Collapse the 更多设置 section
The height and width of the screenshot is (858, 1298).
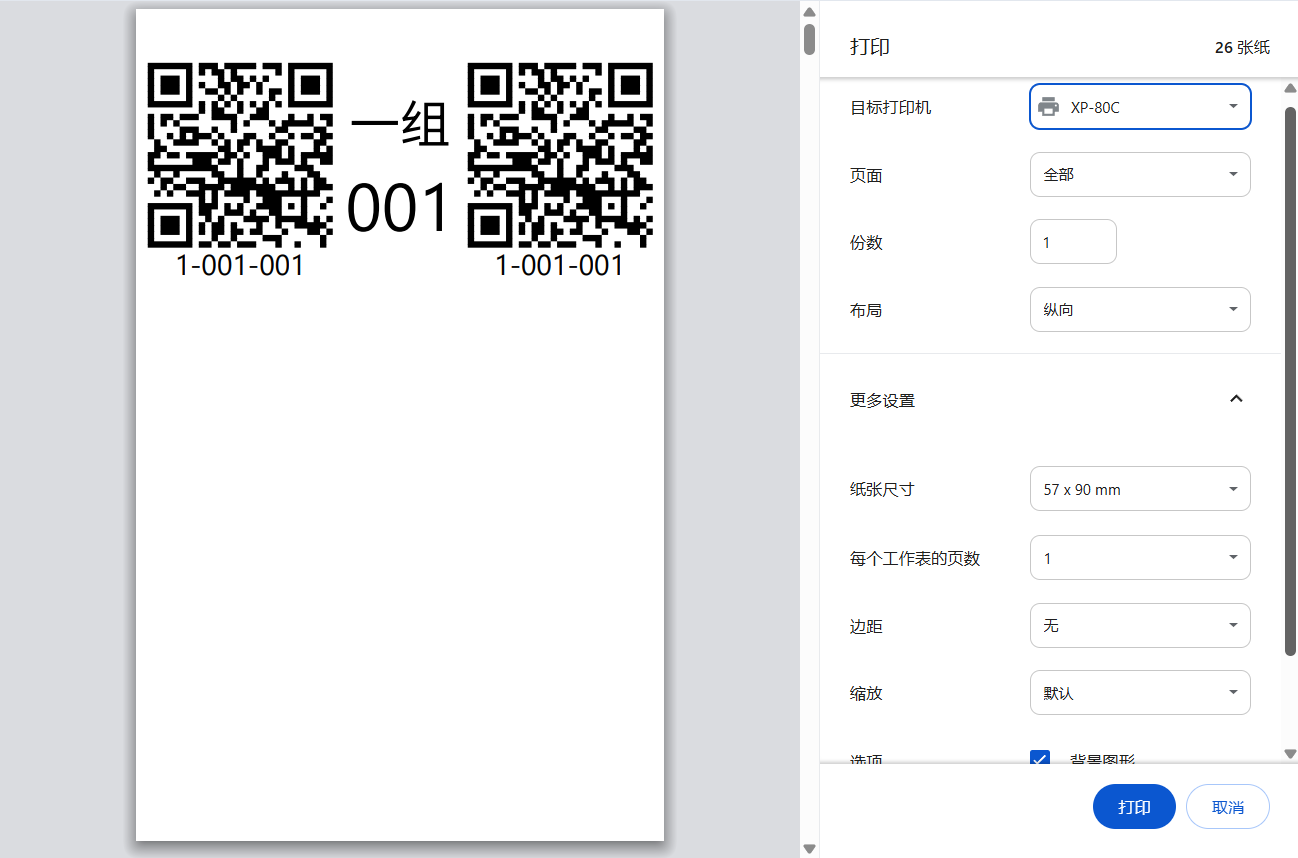1236,399
